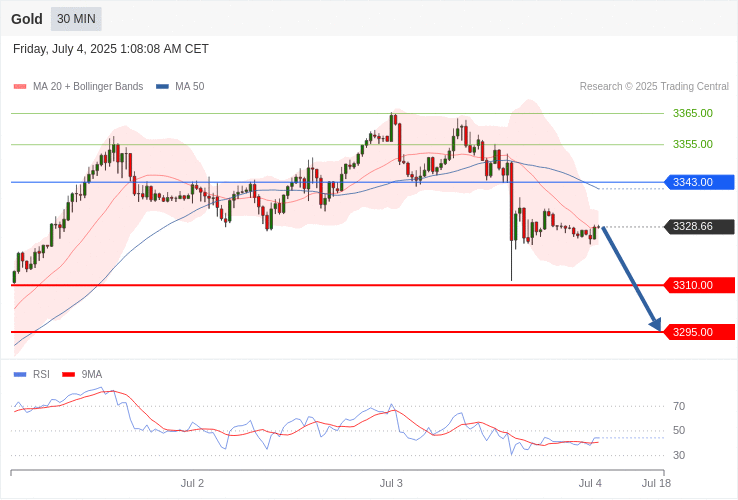
Task: Click the MA 20 + Bollinger Bands legend swatch
Action: click(x=20, y=87)
